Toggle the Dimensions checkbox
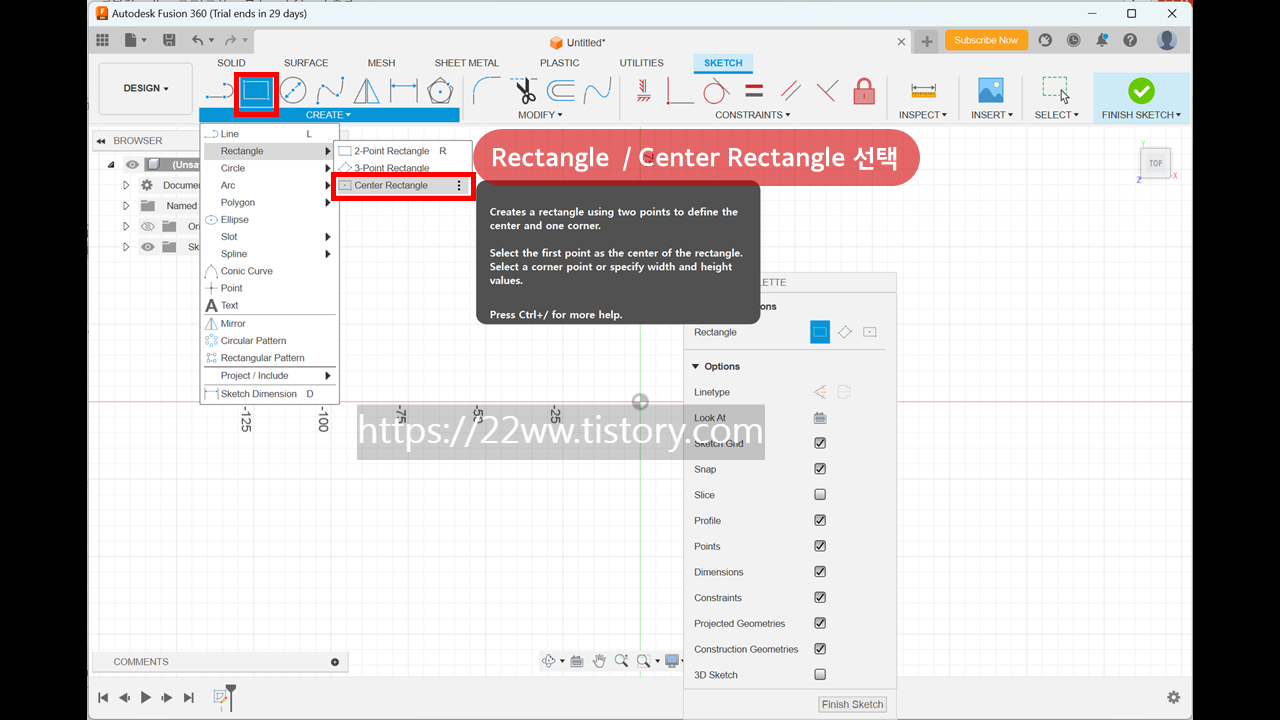 820,572
